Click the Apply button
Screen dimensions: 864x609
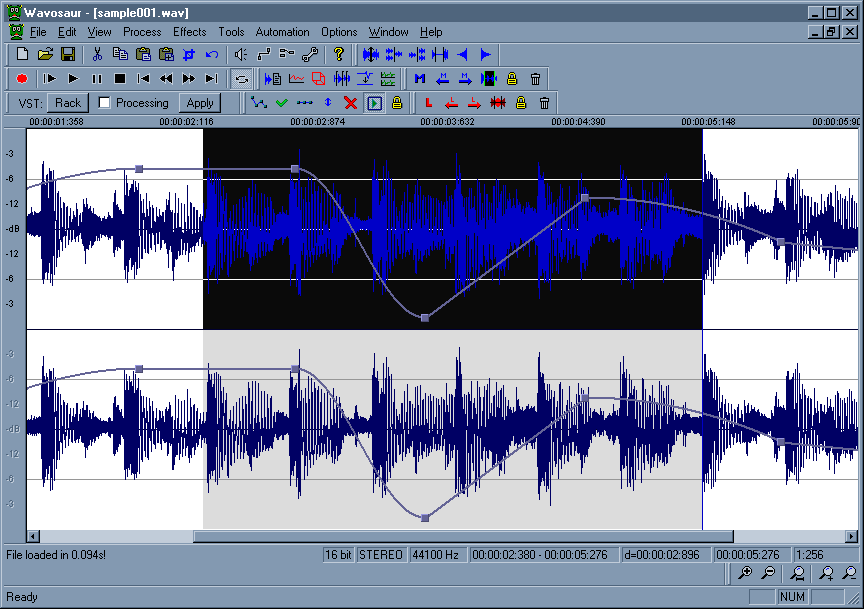[x=200, y=103]
